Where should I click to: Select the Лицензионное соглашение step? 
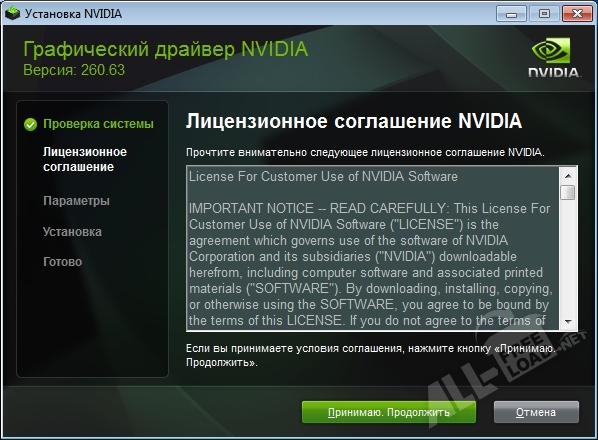pos(85,159)
